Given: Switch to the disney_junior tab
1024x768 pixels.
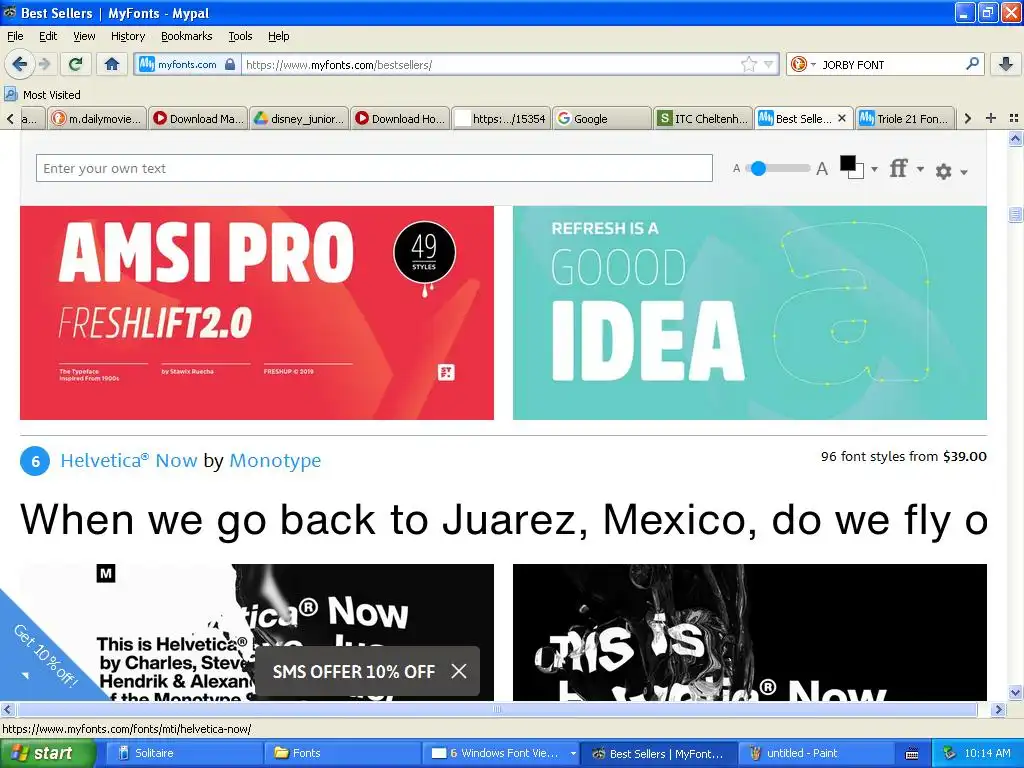Looking at the screenshot, I should 299,118.
